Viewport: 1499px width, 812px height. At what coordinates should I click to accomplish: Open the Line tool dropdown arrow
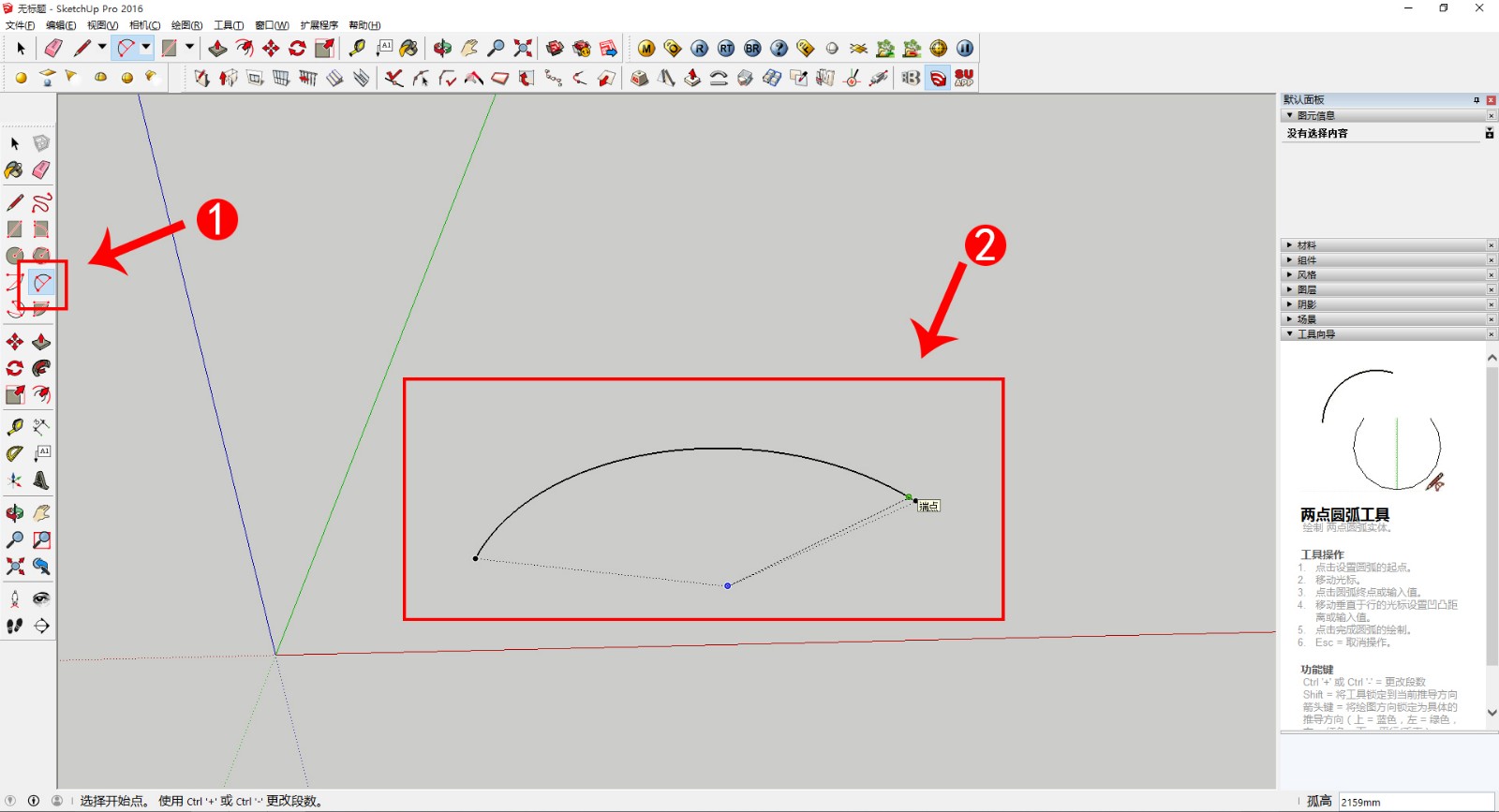point(102,47)
